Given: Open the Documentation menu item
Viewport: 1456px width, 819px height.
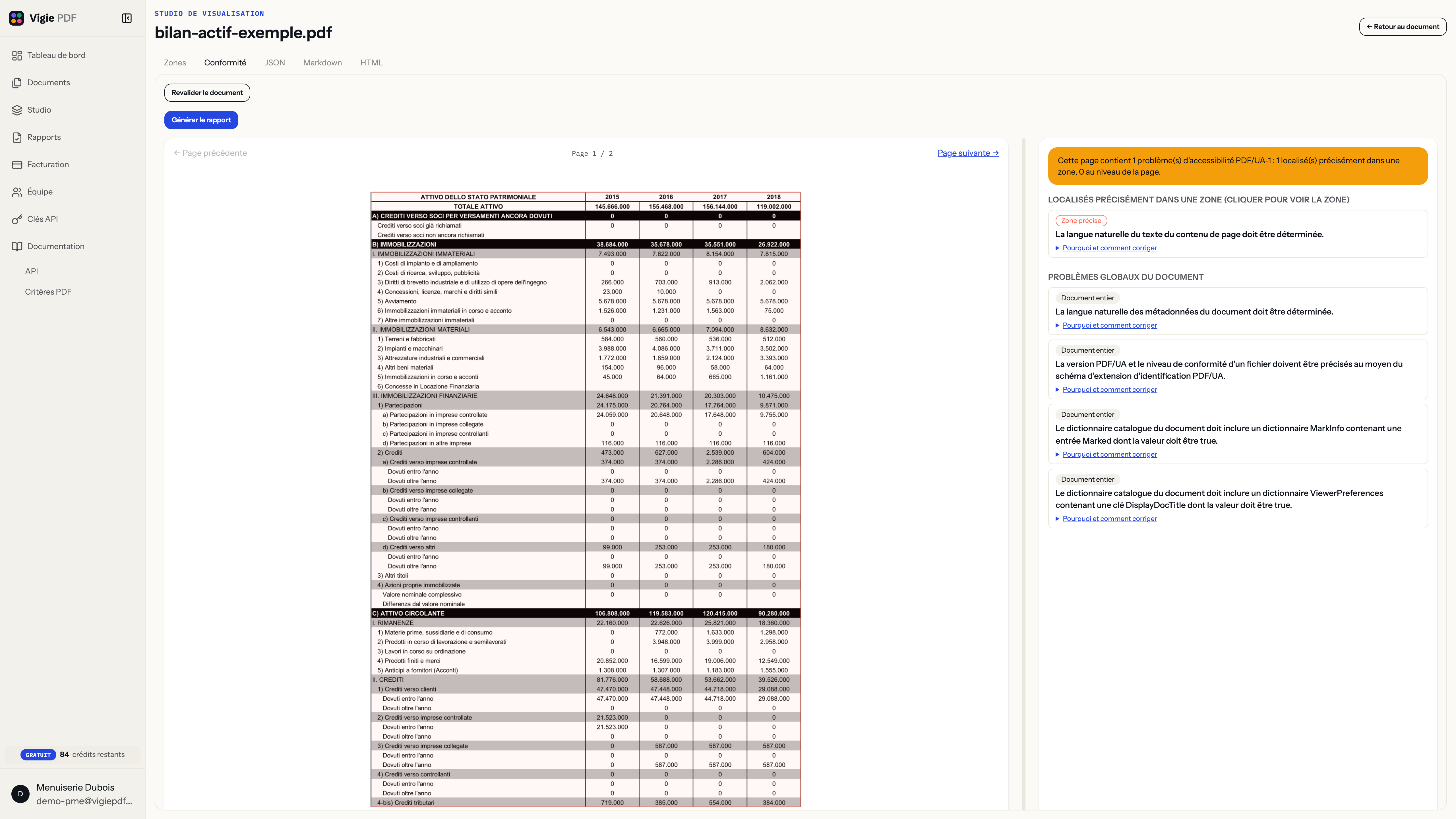Looking at the screenshot, I should (x=72, y=247).
